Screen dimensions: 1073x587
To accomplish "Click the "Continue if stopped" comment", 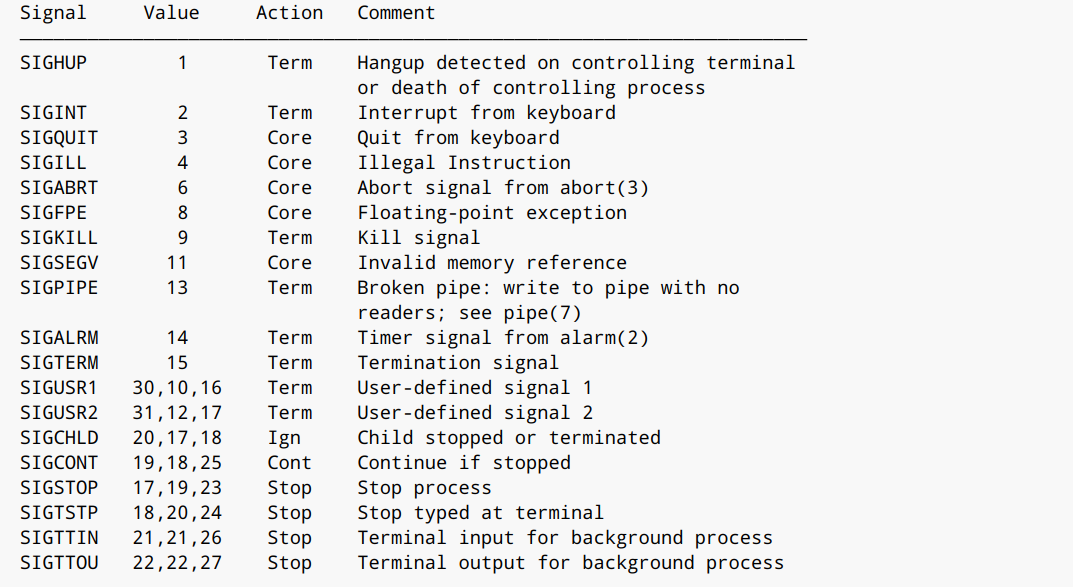I will pos(464,463).
